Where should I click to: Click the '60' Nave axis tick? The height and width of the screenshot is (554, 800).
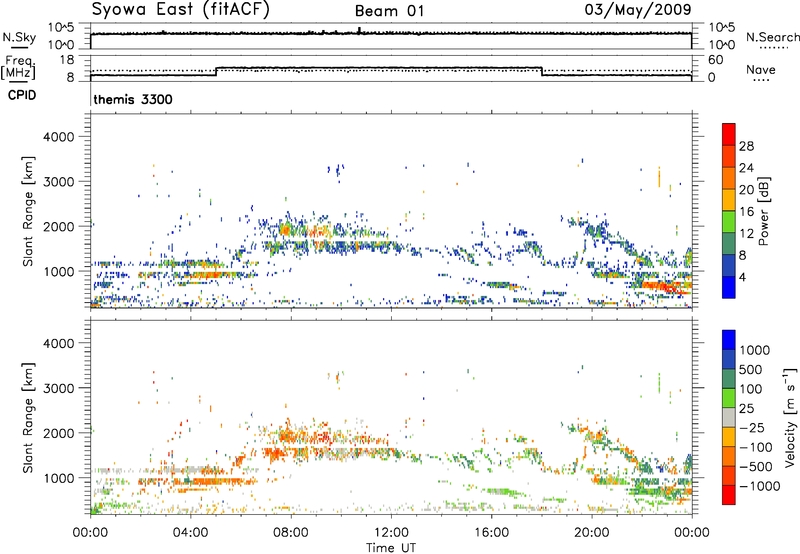pos(715,60)
